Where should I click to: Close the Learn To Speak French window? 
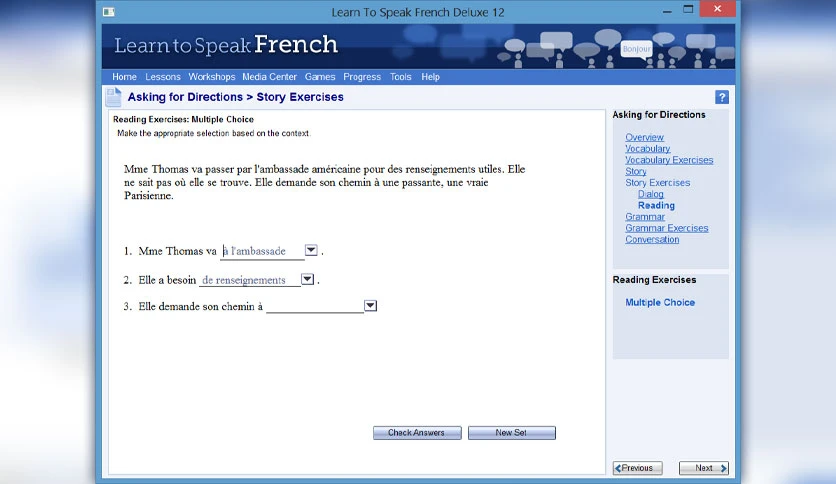pos(718,9)
